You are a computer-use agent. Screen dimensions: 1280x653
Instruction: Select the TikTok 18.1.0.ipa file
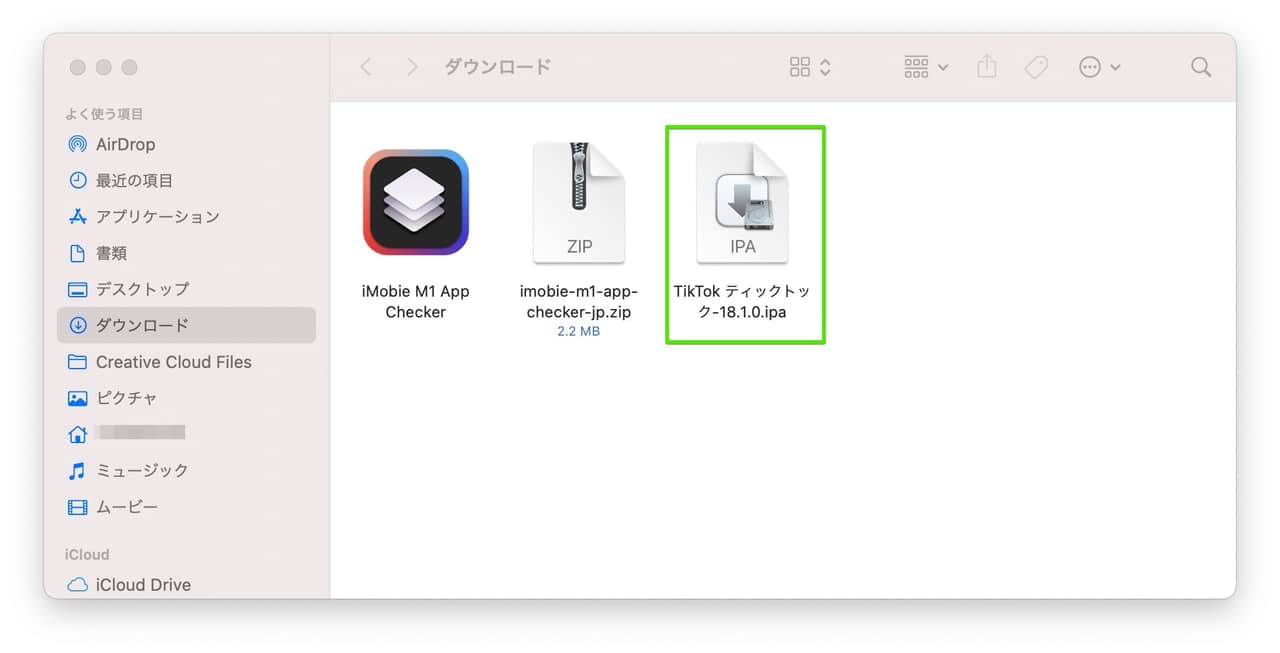743,203
